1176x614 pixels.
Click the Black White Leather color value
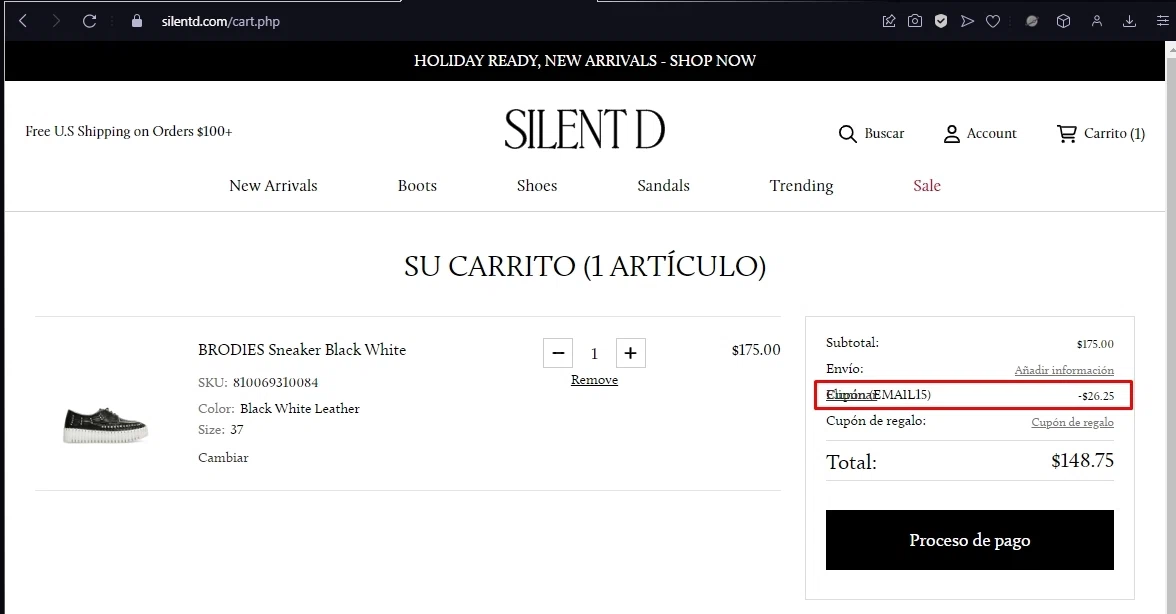point(299,409)
